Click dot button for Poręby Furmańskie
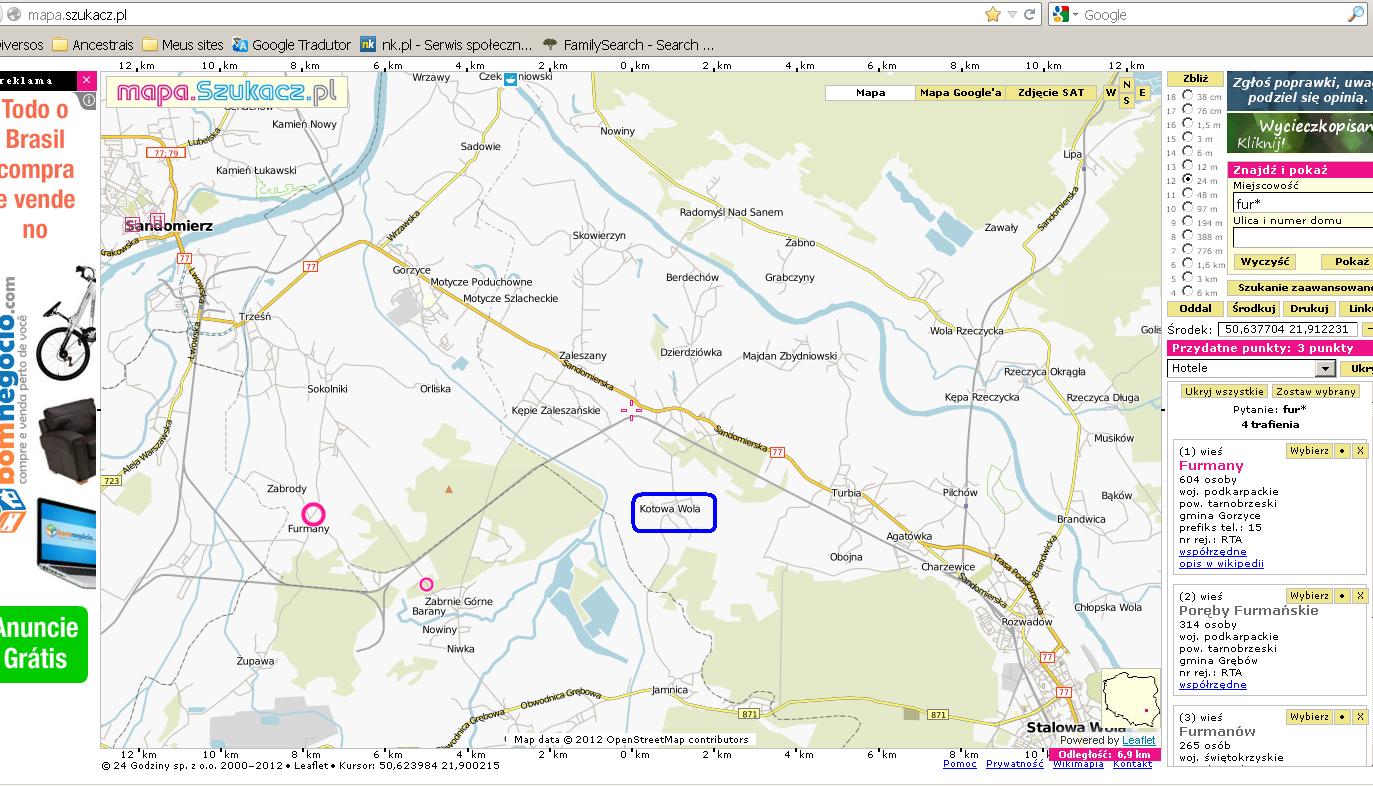Image resolution: width=1373 pixels, height=786 pixels. click(x=1343, y=596)
